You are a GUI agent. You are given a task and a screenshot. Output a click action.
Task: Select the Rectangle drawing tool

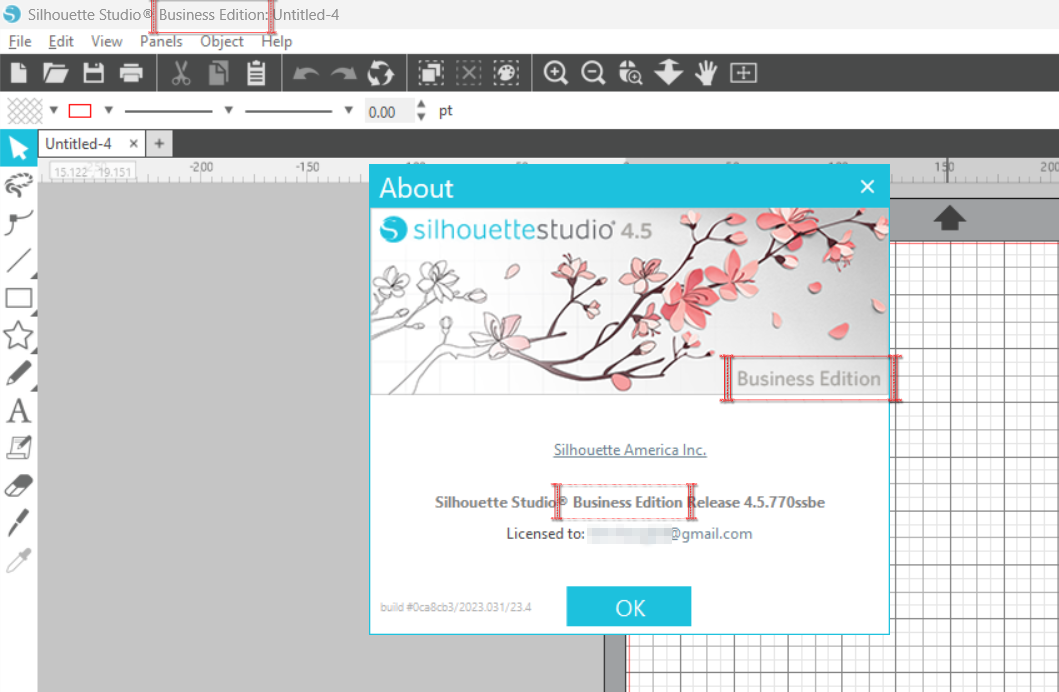pos(18,298)
